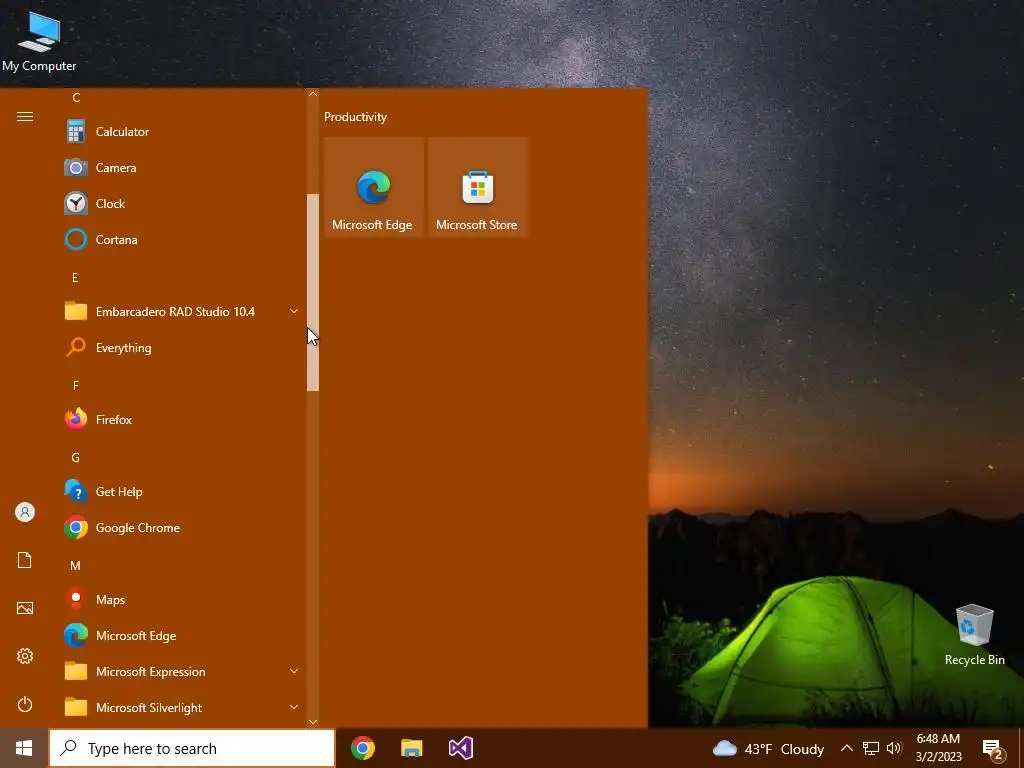
Task: Open the volume icon in system tray
Action: (x=894, y=748)
